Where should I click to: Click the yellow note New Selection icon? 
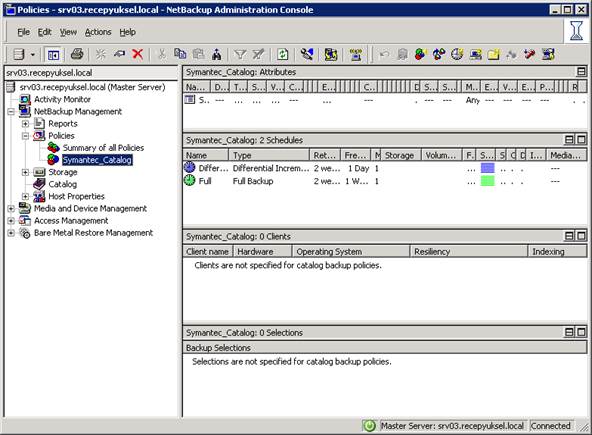point(493,55)
